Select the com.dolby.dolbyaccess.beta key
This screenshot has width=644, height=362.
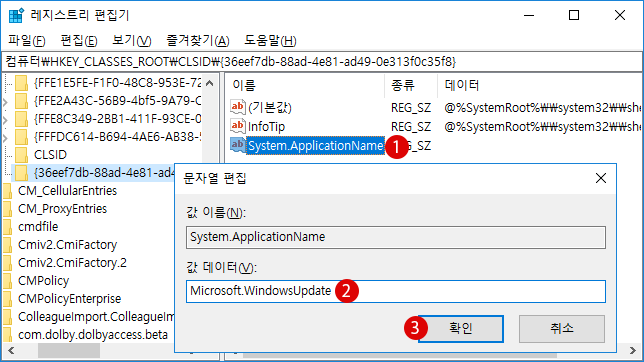click(93, 335)
